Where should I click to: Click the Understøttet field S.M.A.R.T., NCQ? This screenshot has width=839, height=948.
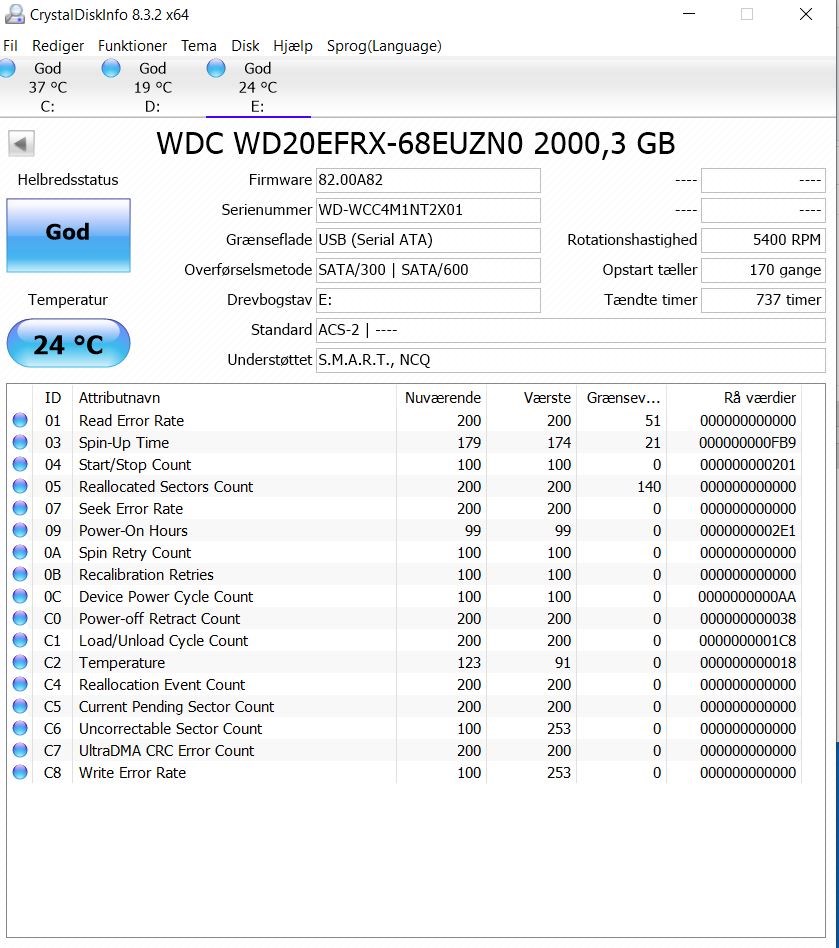[571, 360]
